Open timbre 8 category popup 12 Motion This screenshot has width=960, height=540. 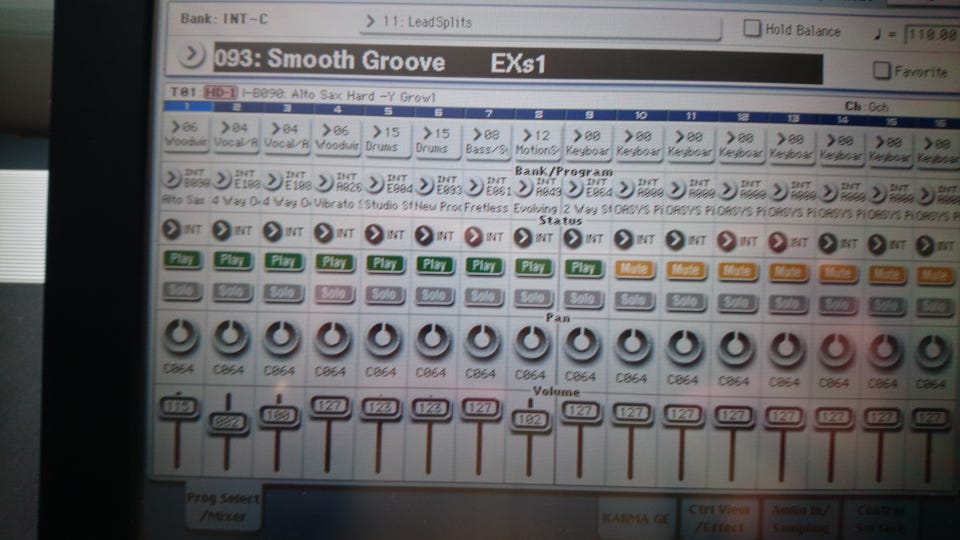click(537, 143)
